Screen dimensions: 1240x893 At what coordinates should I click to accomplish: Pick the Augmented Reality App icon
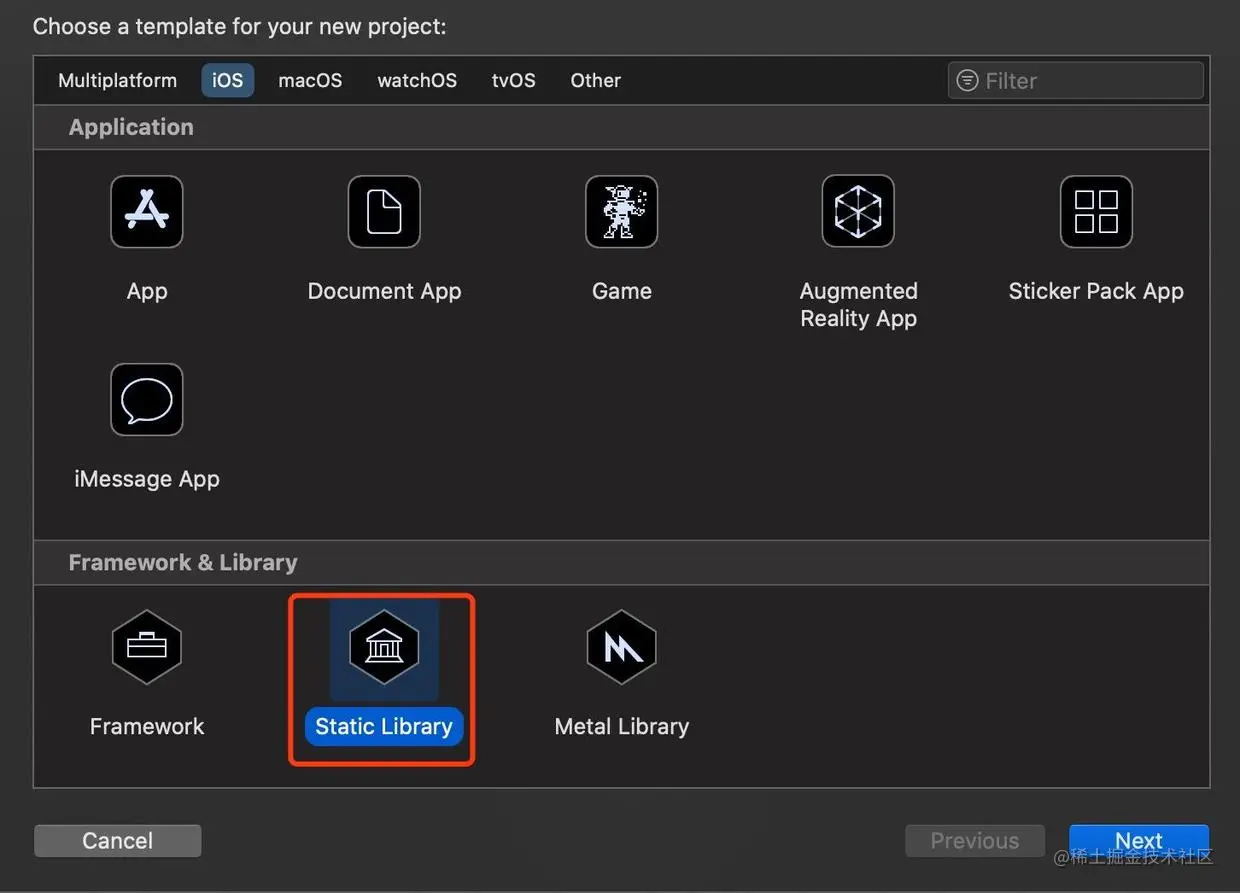click(858, 211)
